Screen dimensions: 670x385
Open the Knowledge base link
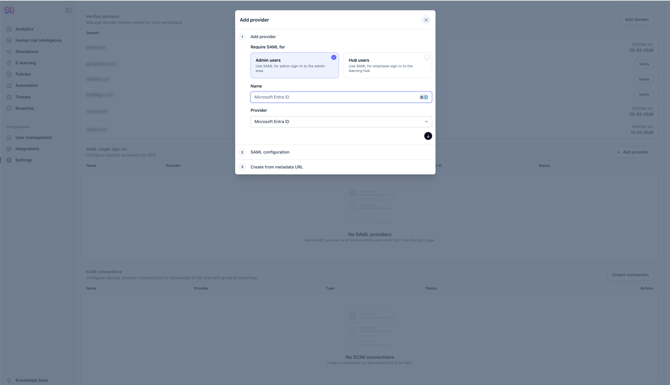point(31,380)
